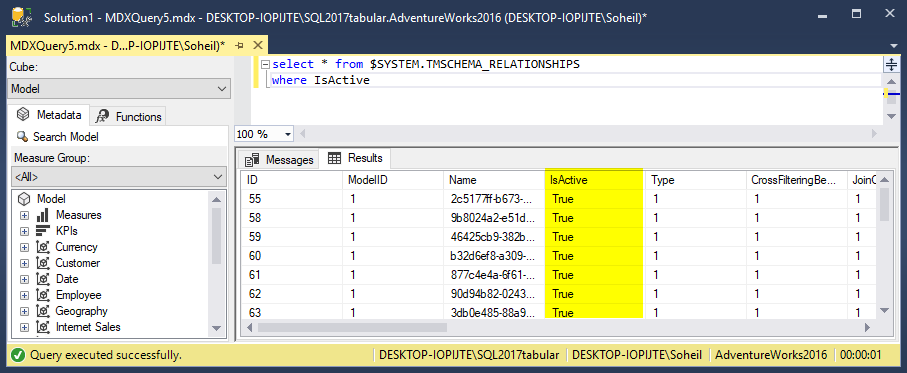The height and width of the screenshot is (373, 907).
Task: Switch to the Metadata tab
Action: tap(49, 115)
